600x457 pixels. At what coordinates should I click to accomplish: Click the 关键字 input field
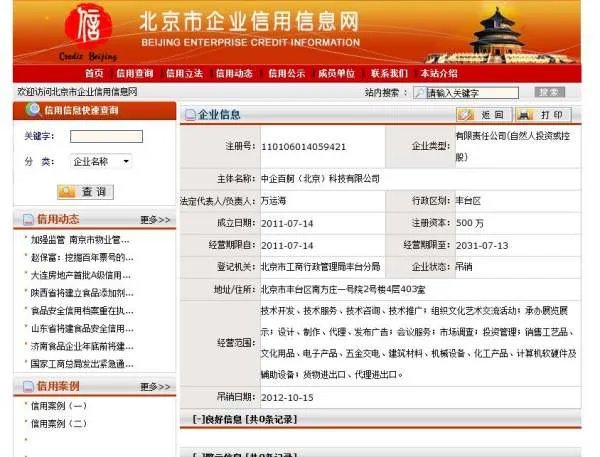click(x=106, y=136)
